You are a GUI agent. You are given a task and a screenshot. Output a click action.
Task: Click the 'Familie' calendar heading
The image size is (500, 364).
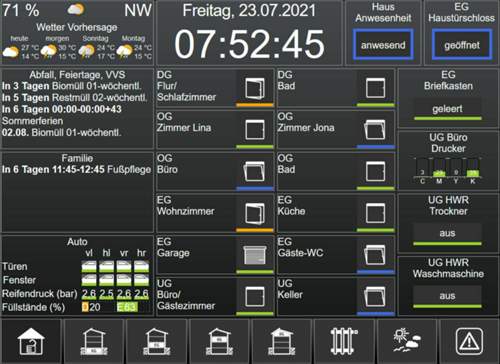[x=77, y=158]
